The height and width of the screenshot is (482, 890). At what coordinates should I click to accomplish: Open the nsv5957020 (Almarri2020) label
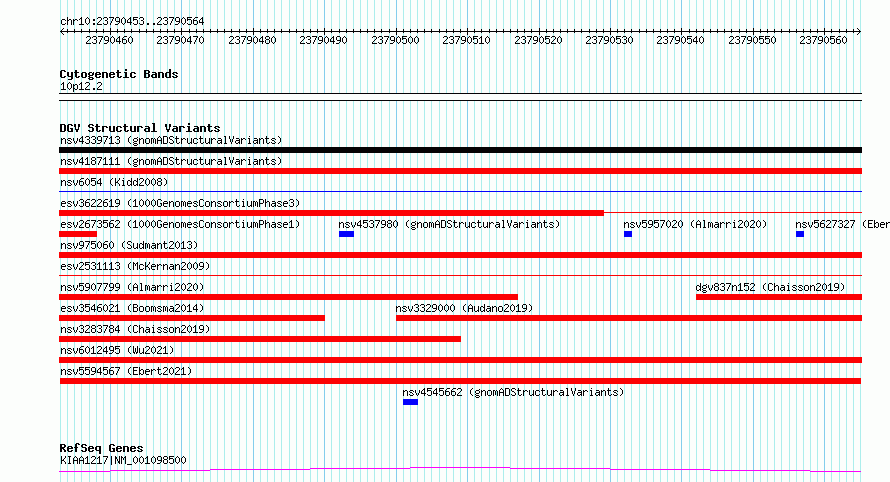pyautogui.click(x=695, y=224)
